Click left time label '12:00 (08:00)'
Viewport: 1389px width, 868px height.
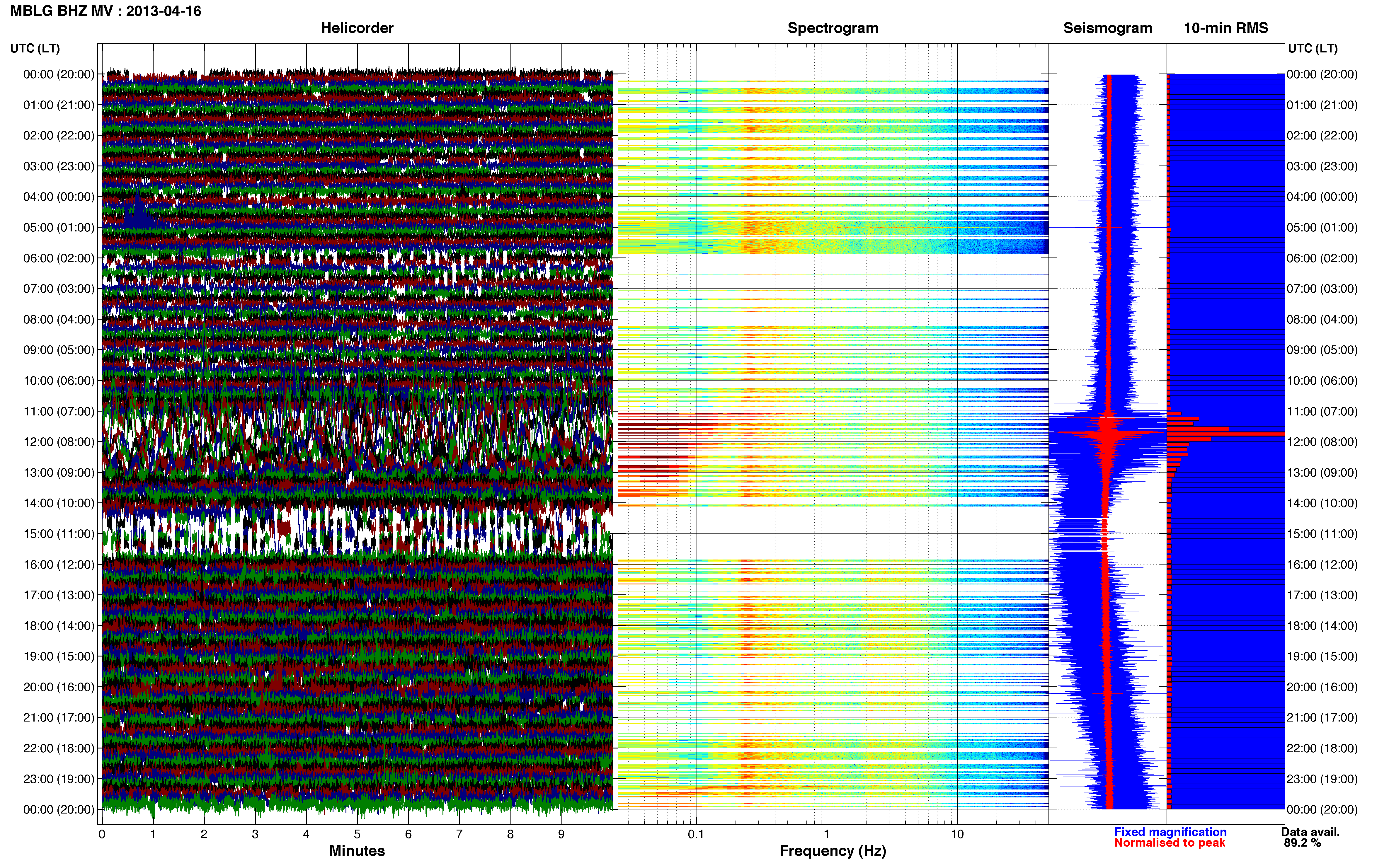[x=59, y=442]
